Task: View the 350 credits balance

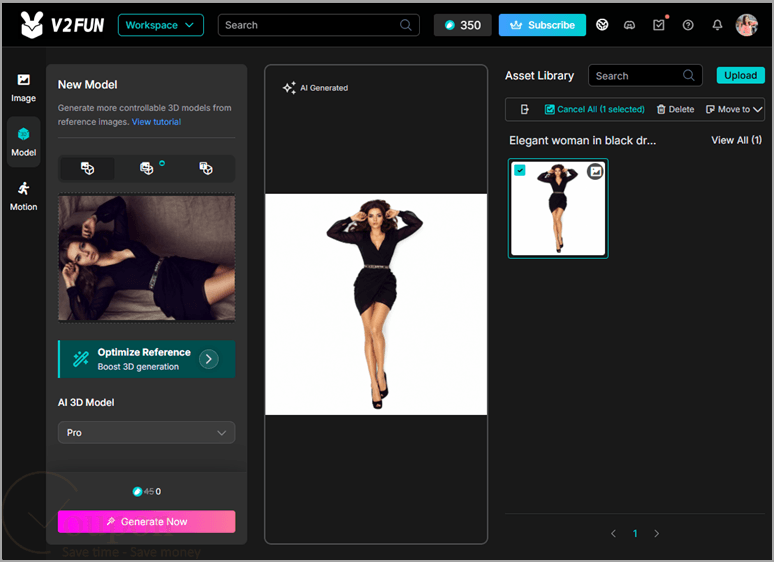Action: pos(463,25)
